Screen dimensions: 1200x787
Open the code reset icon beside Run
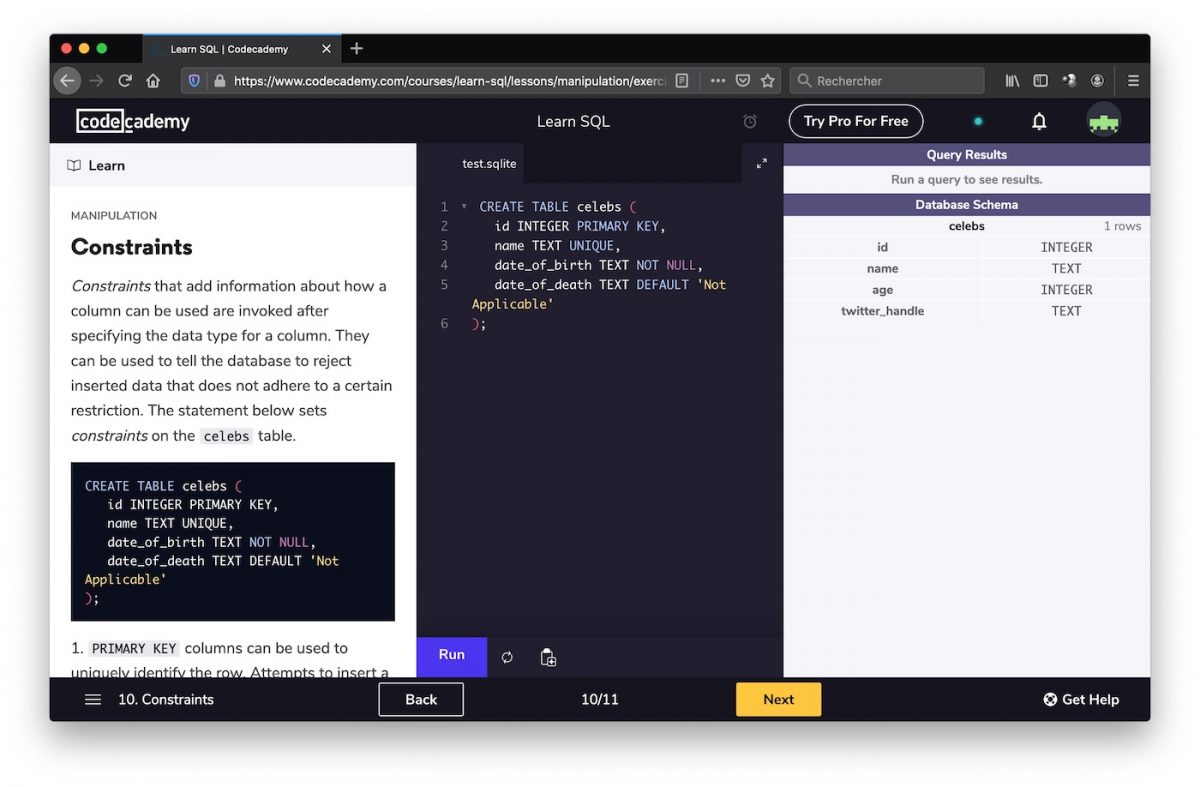pyautogui.click(x=506, y=656)
